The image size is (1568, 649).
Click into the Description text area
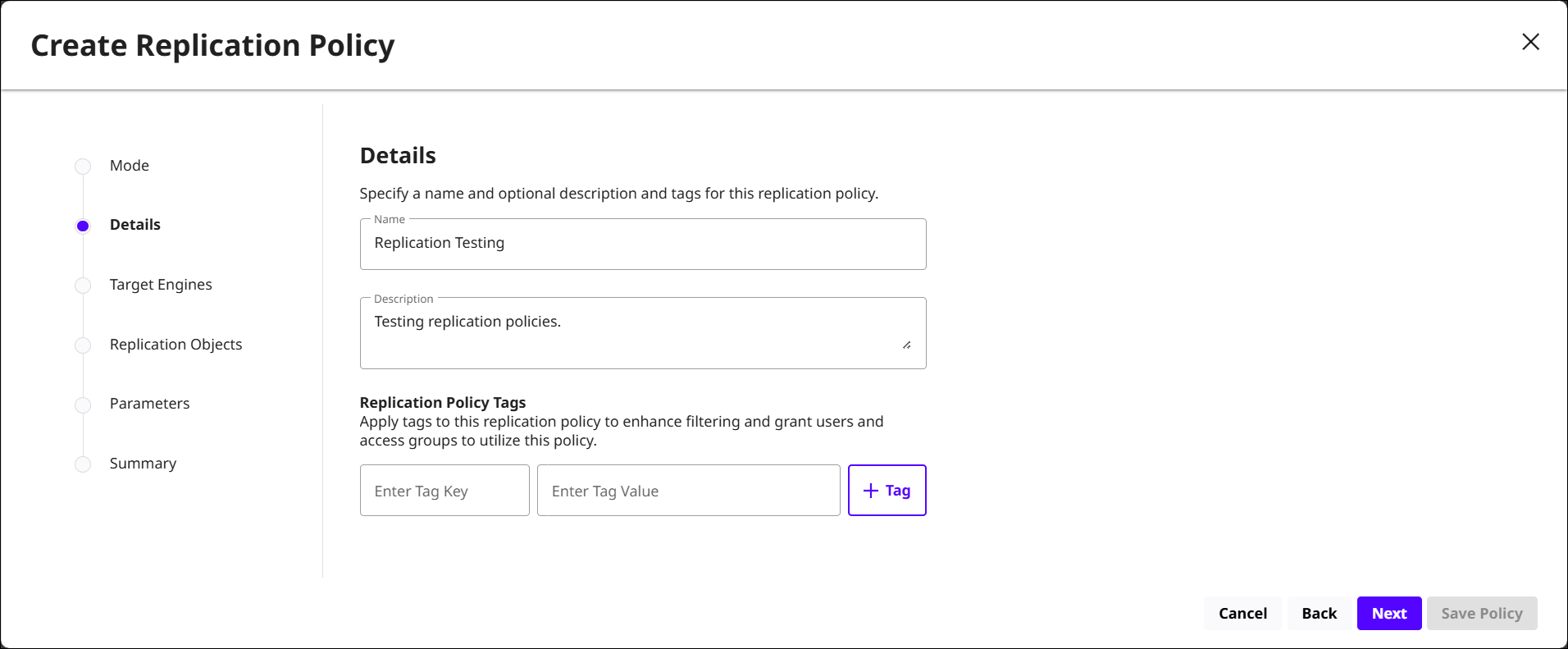631,332
